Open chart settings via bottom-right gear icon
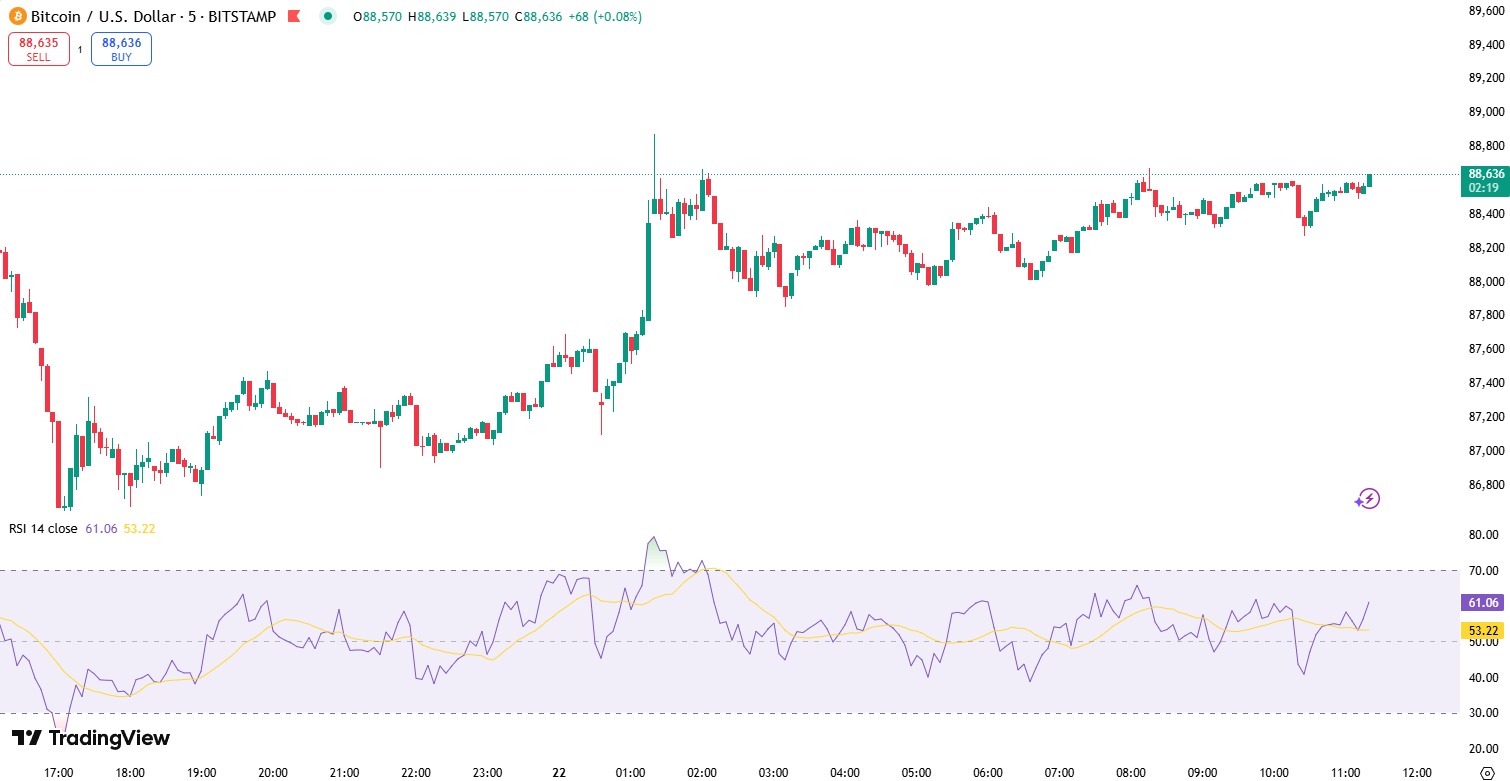Screen dimensions: 1510x781 [1486, 772]
